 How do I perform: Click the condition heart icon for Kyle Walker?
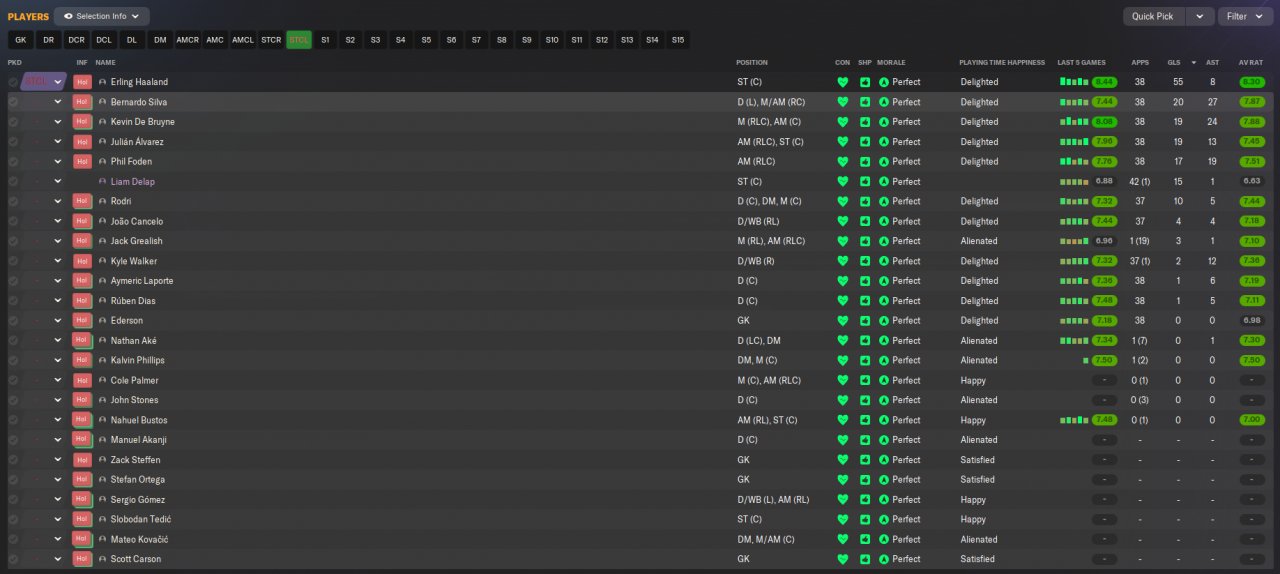(842, 261)
